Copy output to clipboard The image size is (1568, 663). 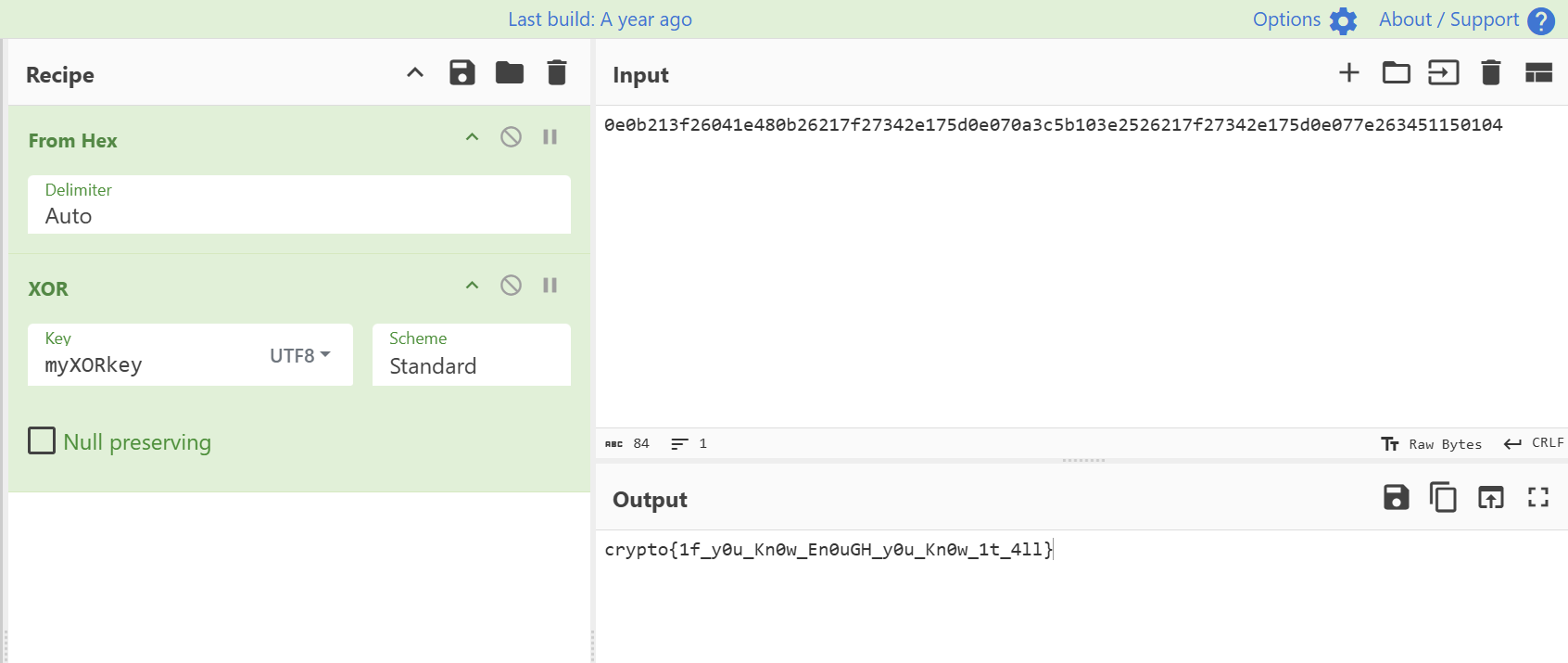click(1443, 498)
